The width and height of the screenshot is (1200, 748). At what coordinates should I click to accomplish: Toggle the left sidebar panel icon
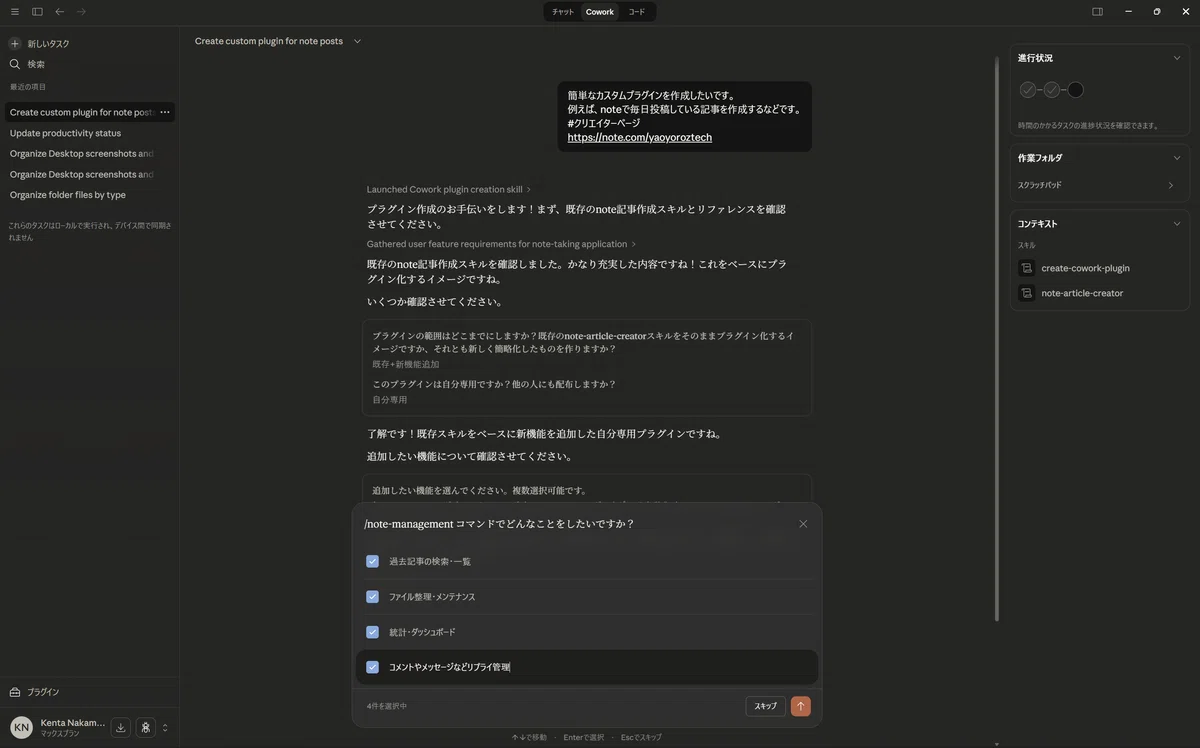(x=37, y=12)
